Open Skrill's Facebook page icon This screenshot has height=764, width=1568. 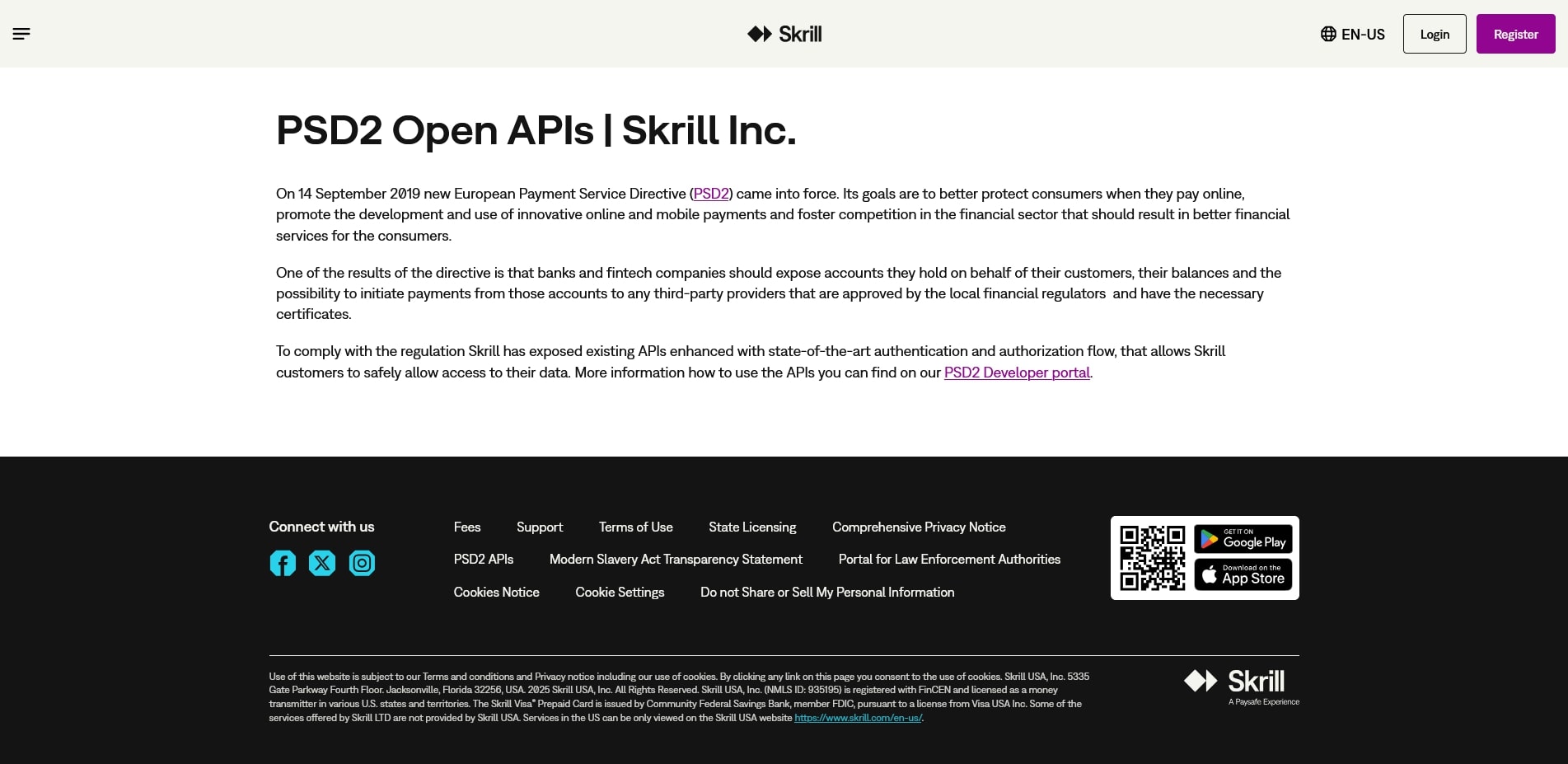point(283,563)
